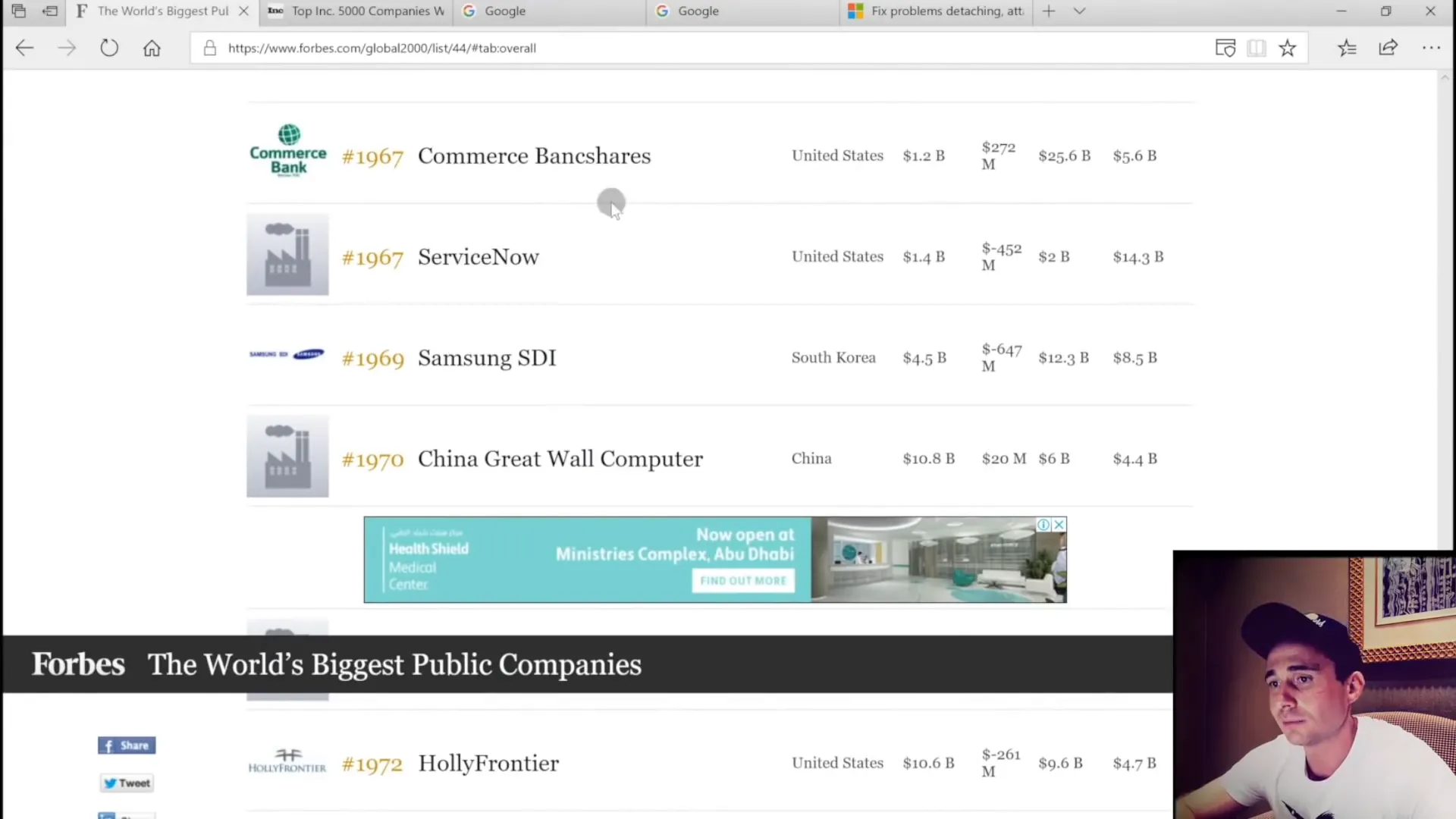
Task: Click the HollyFrontier logo
Action: pos(287,761)
